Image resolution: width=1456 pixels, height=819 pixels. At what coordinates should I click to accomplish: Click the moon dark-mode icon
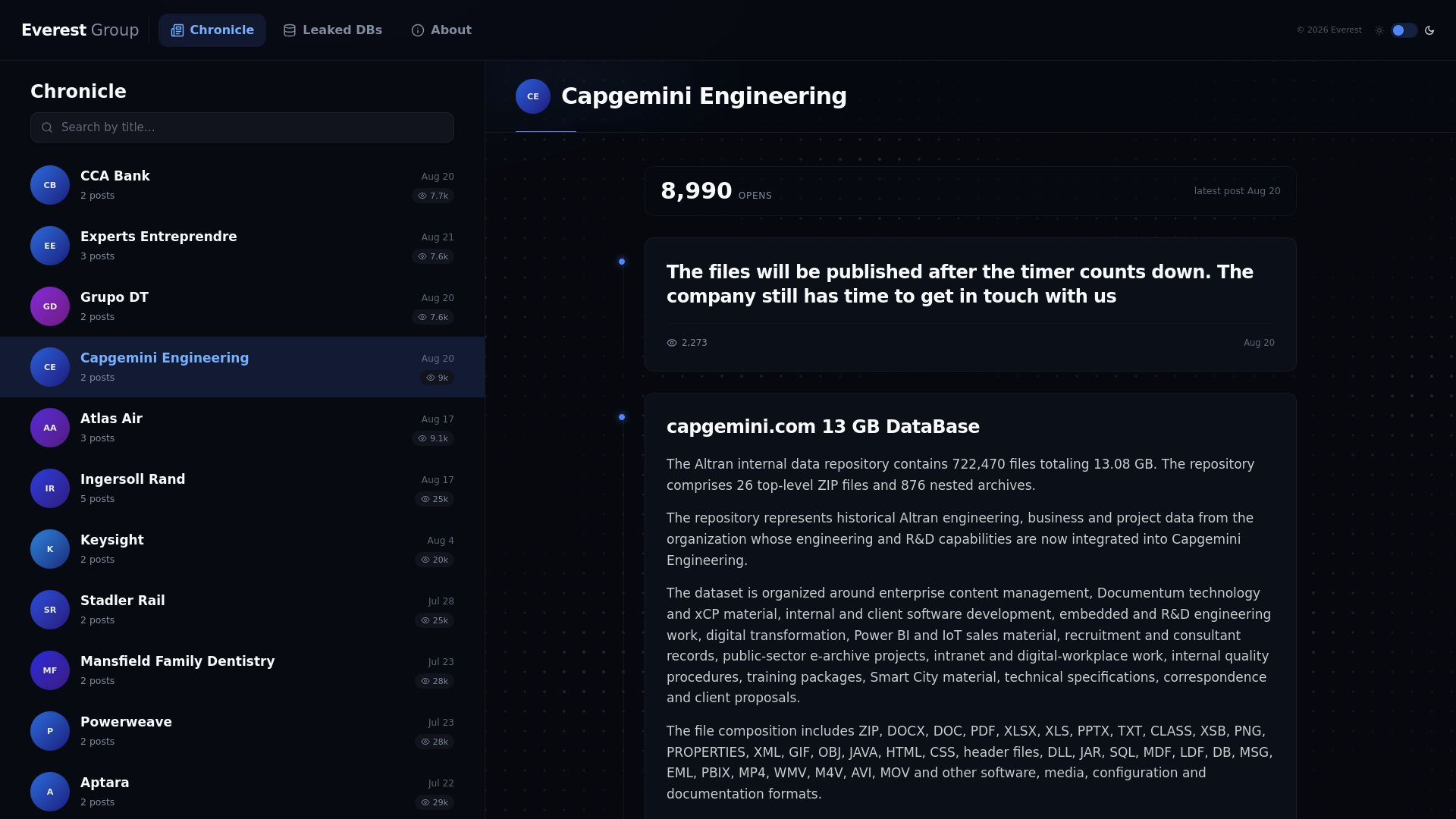[x=1429, y=30]
